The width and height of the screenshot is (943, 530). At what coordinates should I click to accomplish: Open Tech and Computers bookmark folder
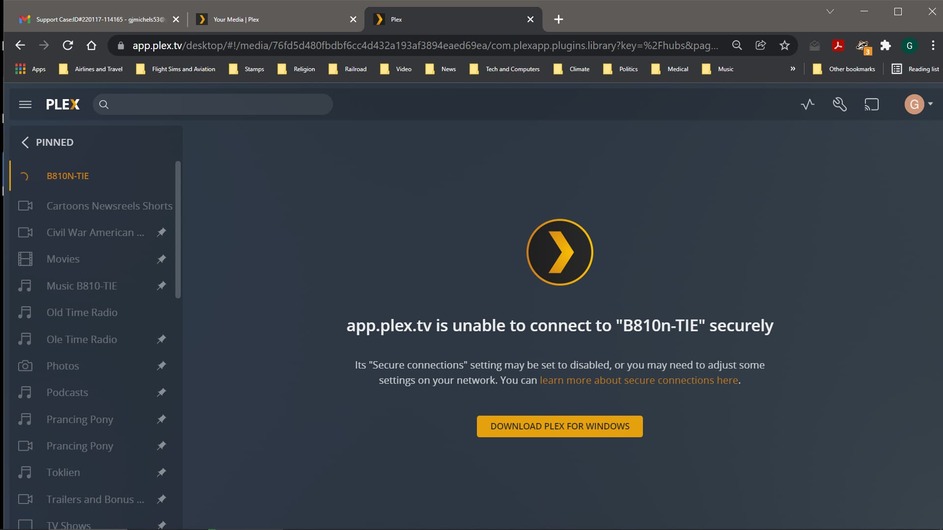[x=505, y=69]
